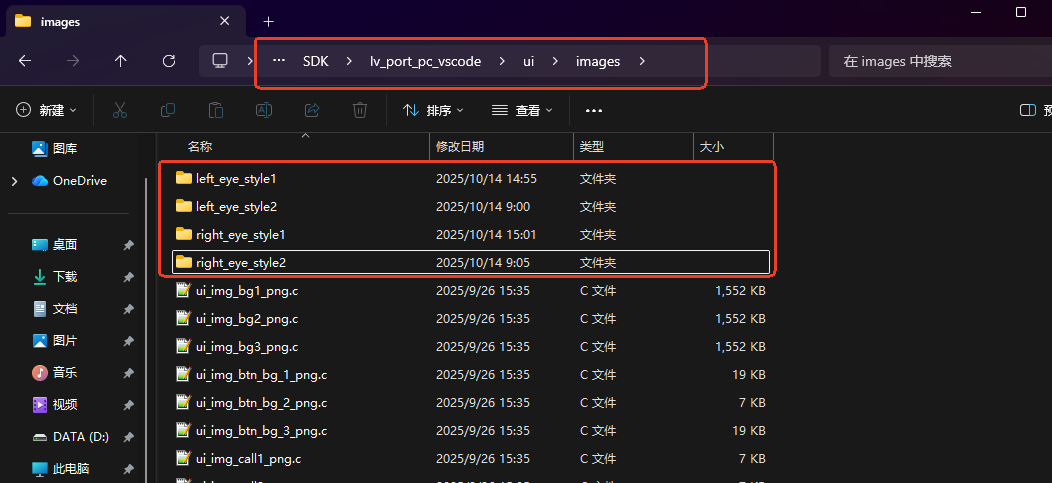
Task: Select left_eye_style1 folder
Action: [470, 178]
